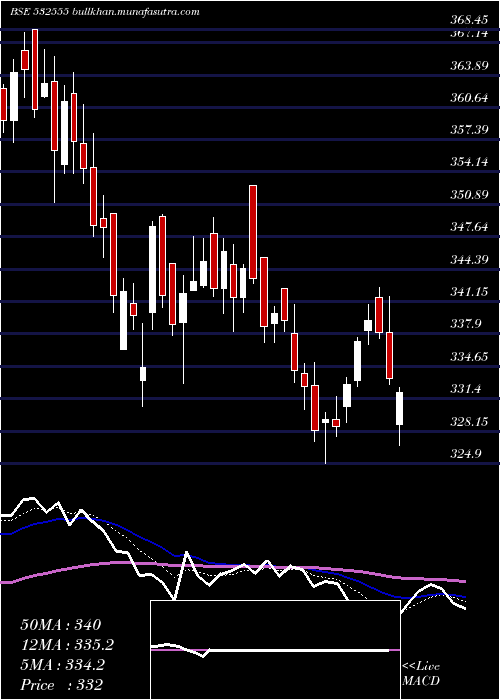Click the last white candlestick near 331.4
This screenshot has height=700, width=500.
[x=400, y=408]
